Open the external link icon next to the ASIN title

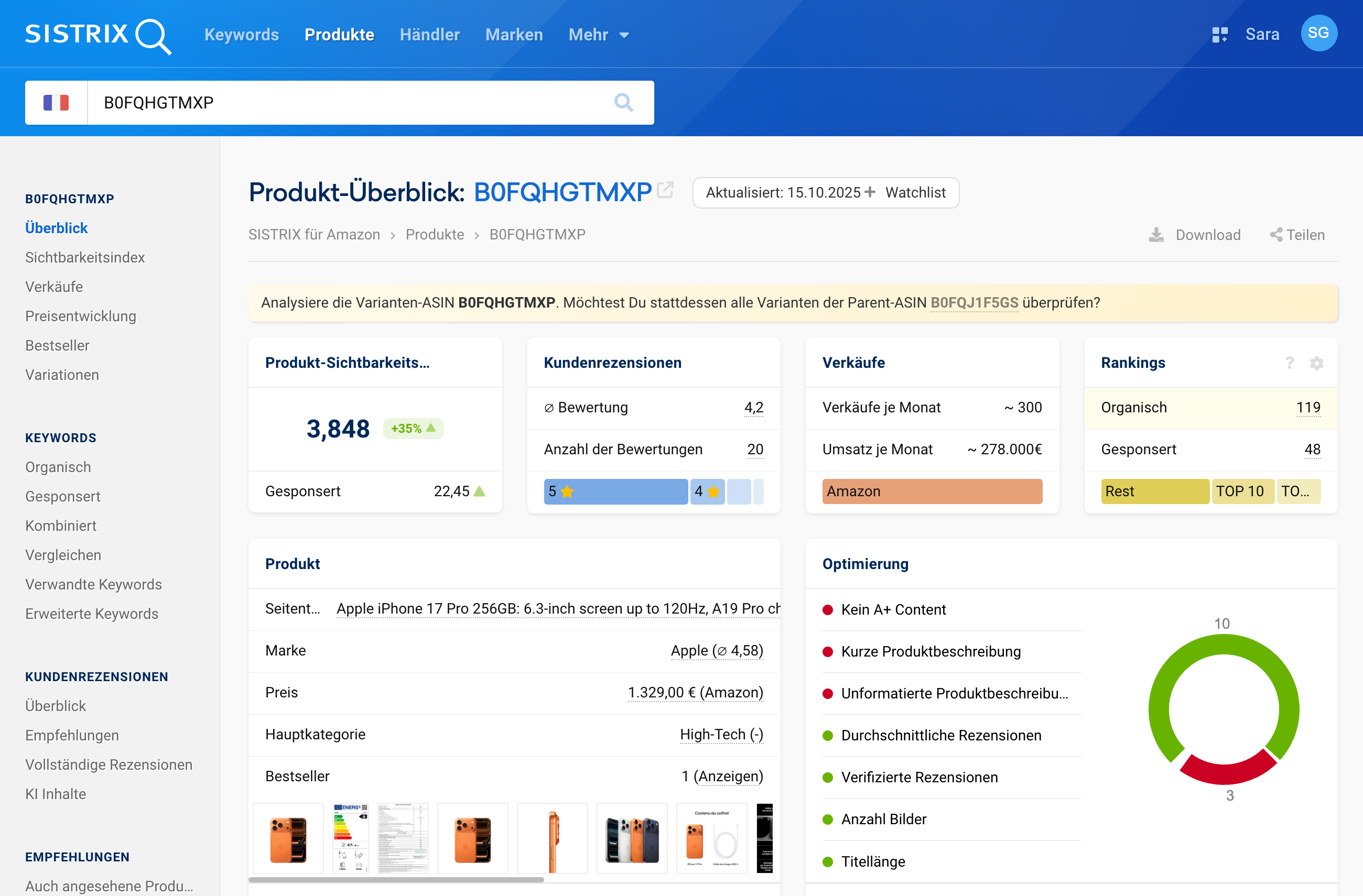pyautogui.click(x=665, y=190)
